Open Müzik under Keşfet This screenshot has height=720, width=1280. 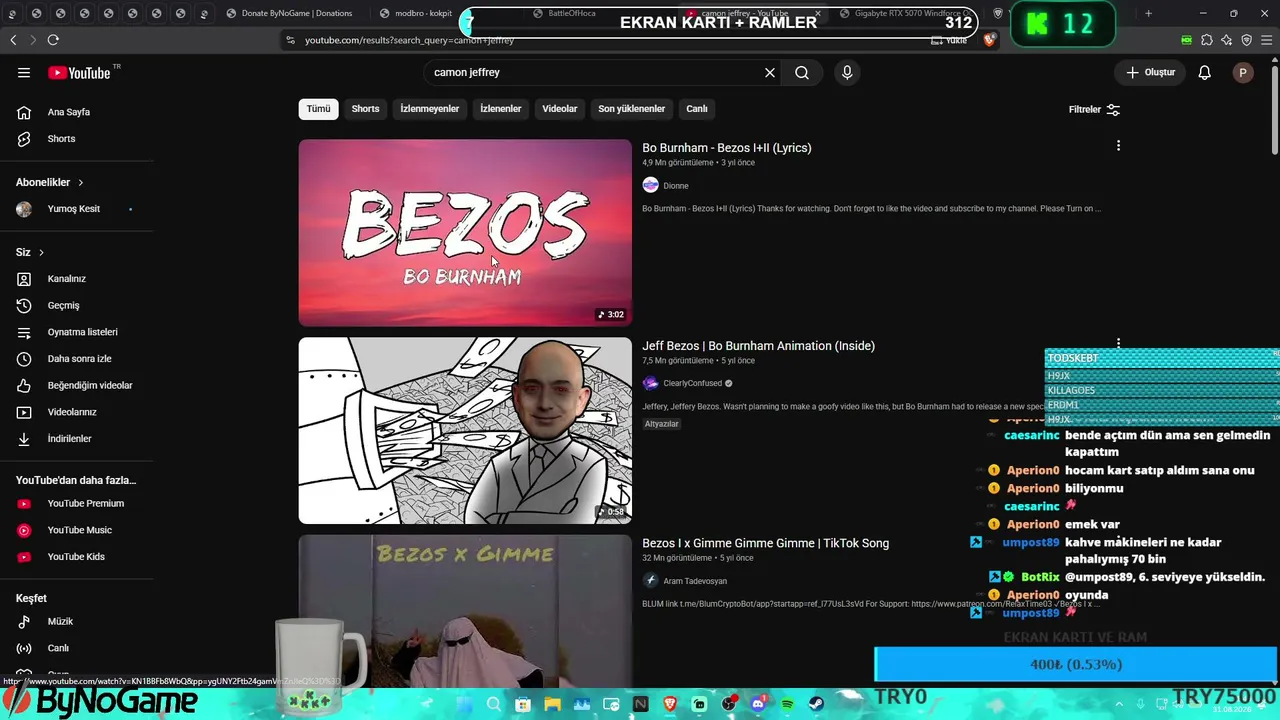(x=60, y=622)
